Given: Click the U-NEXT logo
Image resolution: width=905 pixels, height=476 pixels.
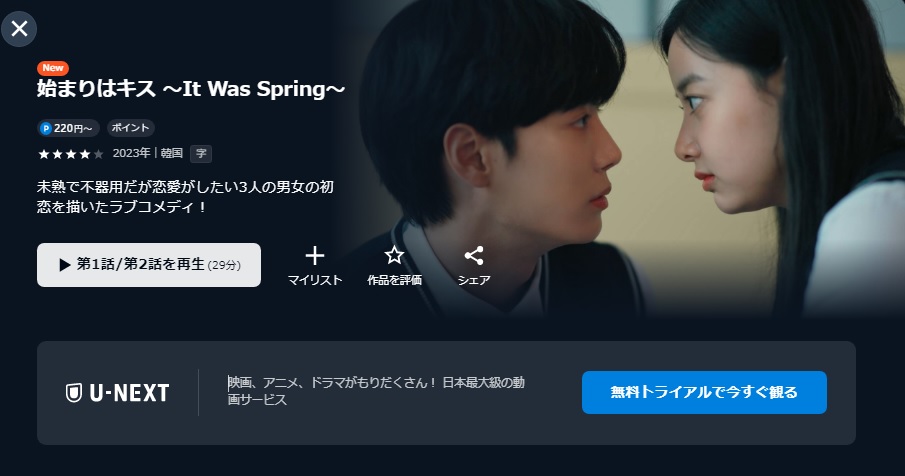Looking at the screenshot, I should click(117, 393).
